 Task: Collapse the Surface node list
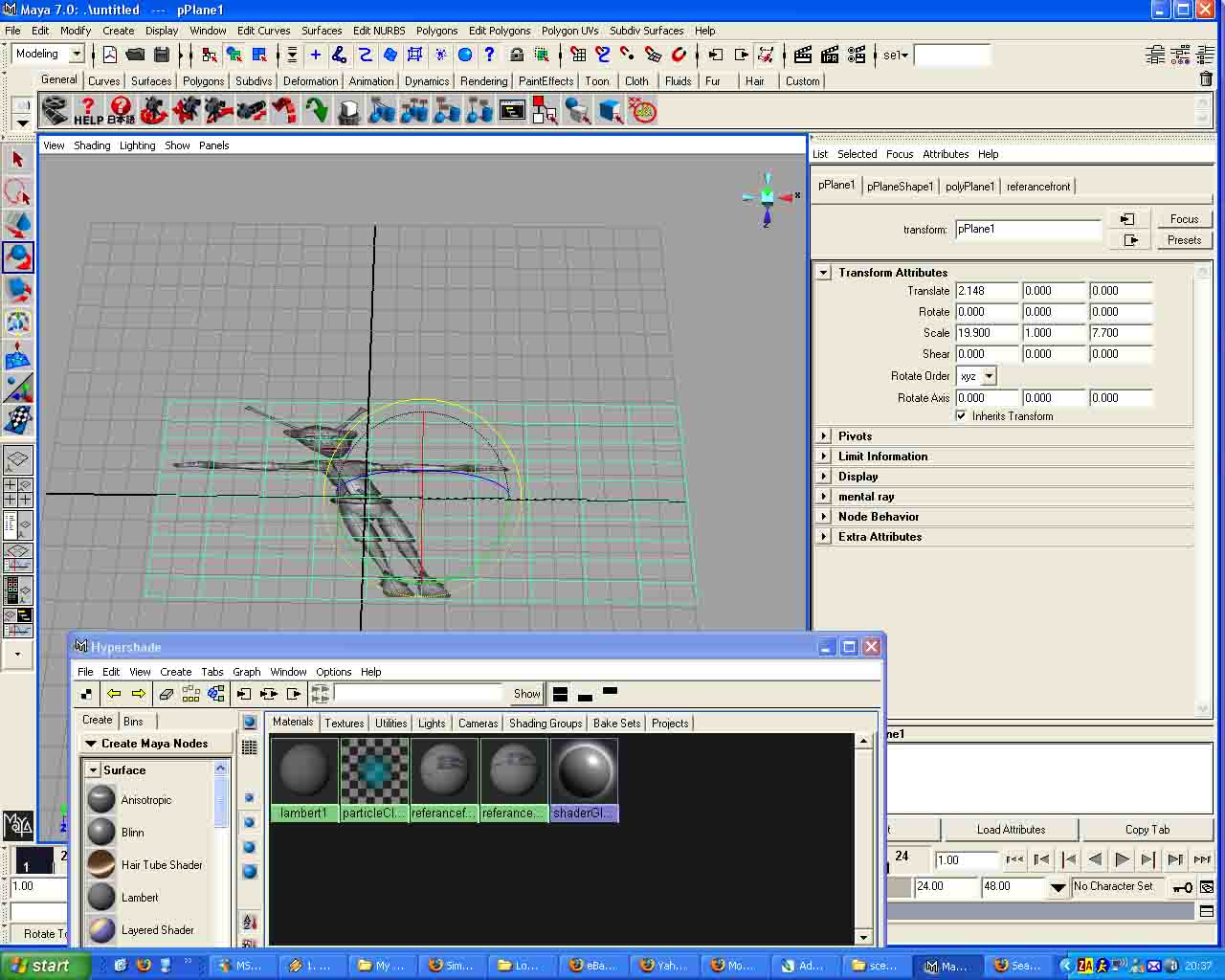(x=94, y=770)
